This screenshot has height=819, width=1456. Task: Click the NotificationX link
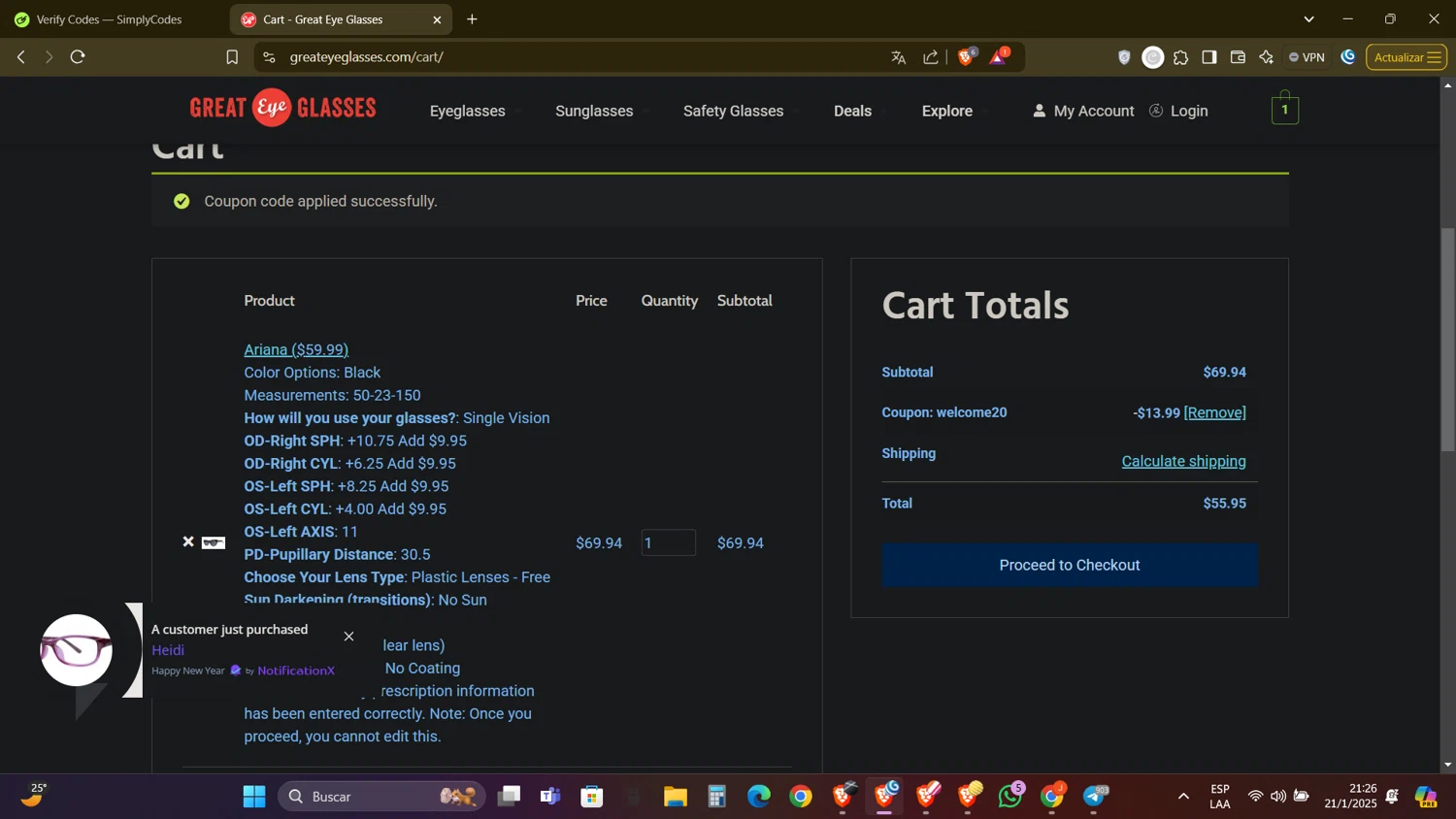[x=296, y=671]
